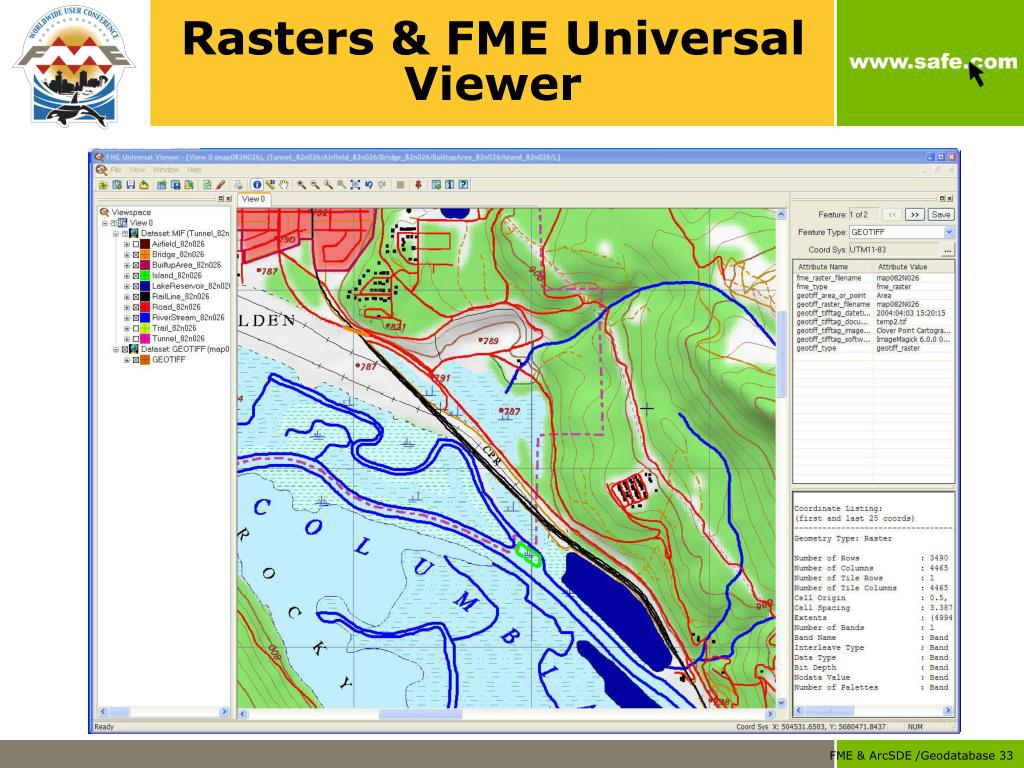The image size is (1024, 768).
Task: Click the Coord Sys ellipsis button
Action: click(948, 249)
